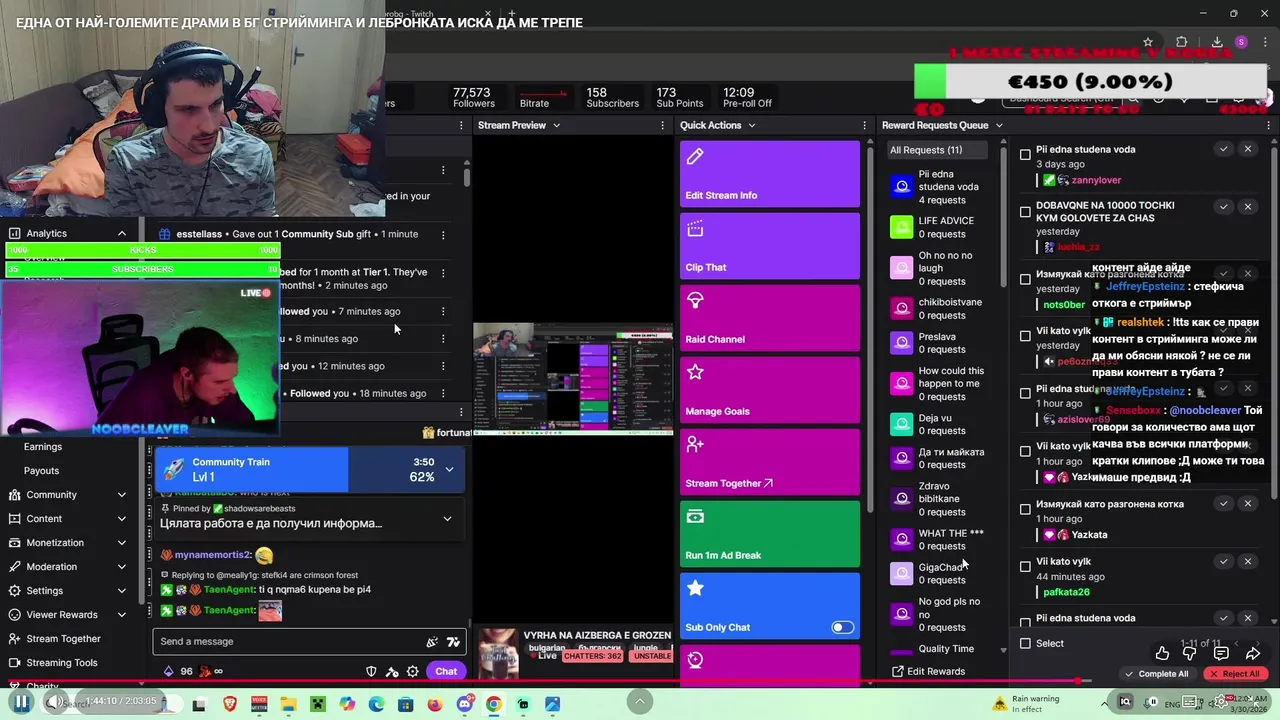Open kebab menu for esstellass gift activity
The image size is (1280, 720).
[443, 234]
